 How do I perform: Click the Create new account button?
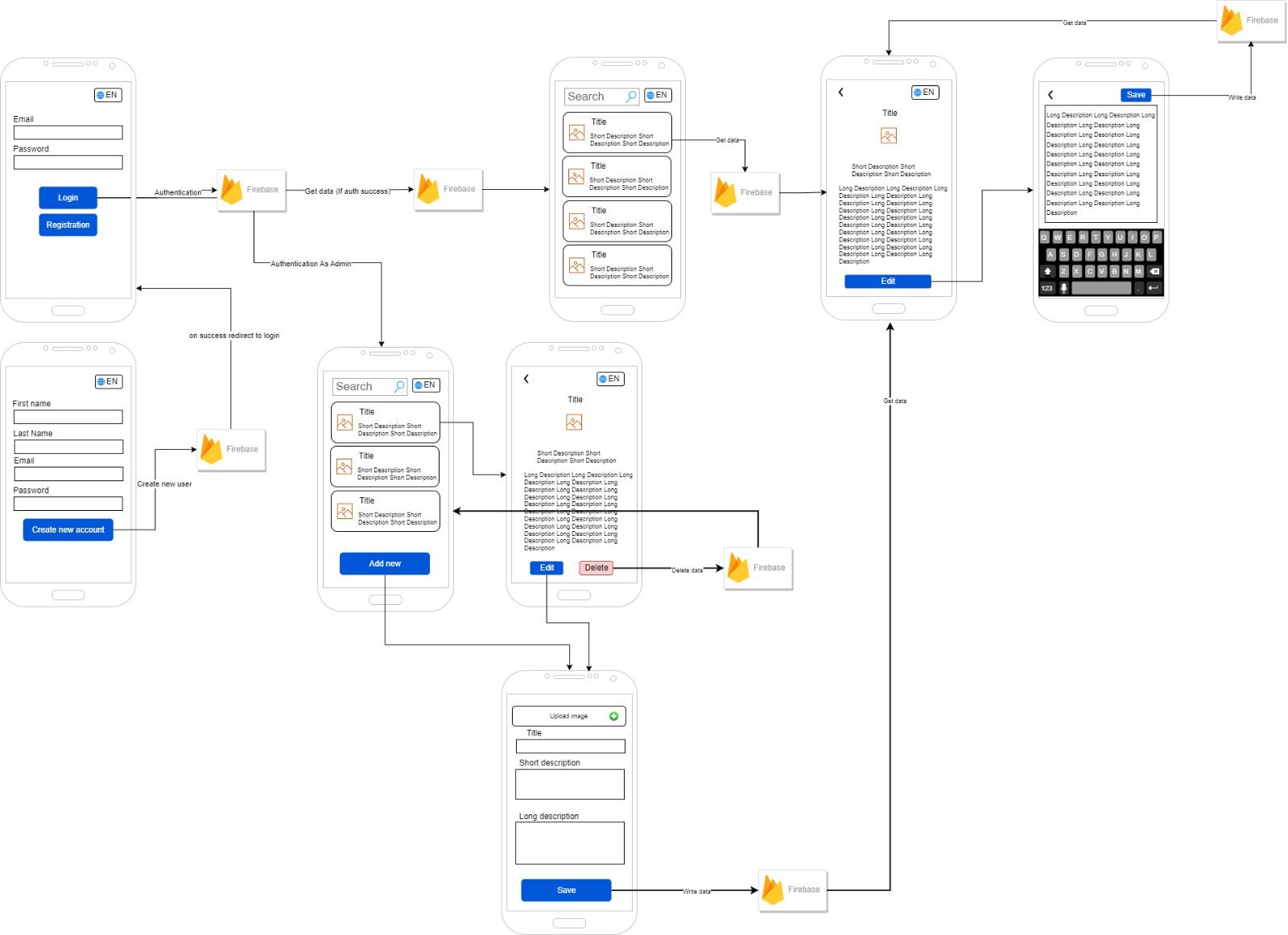point(68,529)
